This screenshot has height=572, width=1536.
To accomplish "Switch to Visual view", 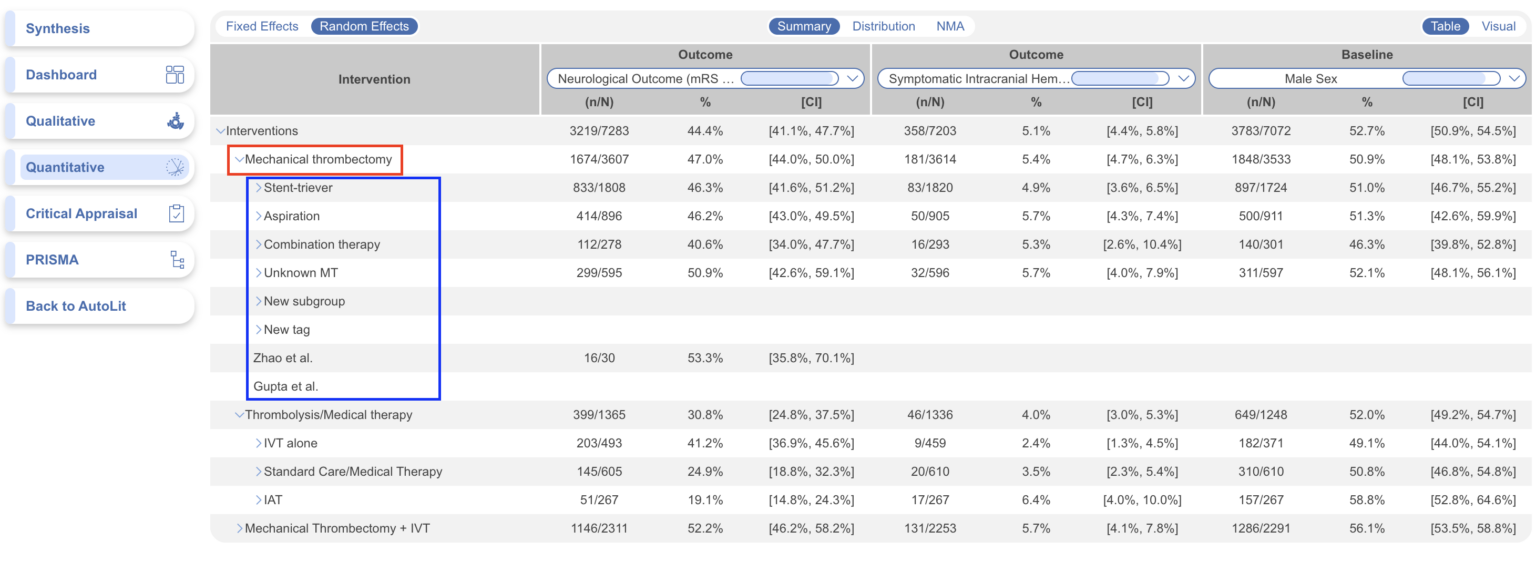I will 1498,27.
